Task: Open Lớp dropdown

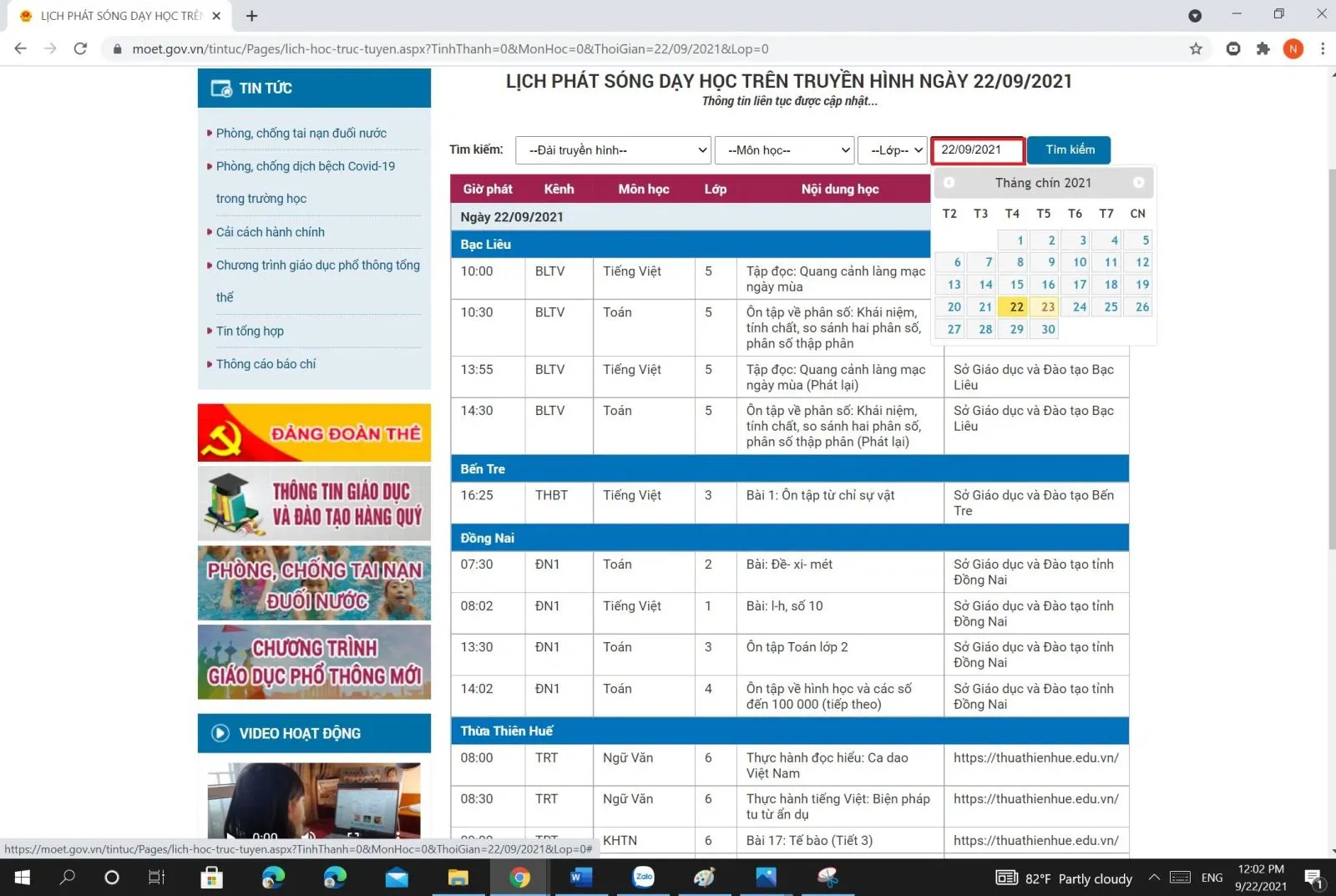Action: coord(893,150)
